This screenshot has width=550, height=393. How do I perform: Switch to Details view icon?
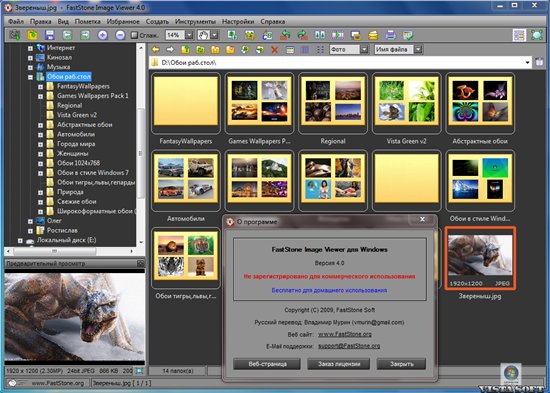click(x=305, y=50)
